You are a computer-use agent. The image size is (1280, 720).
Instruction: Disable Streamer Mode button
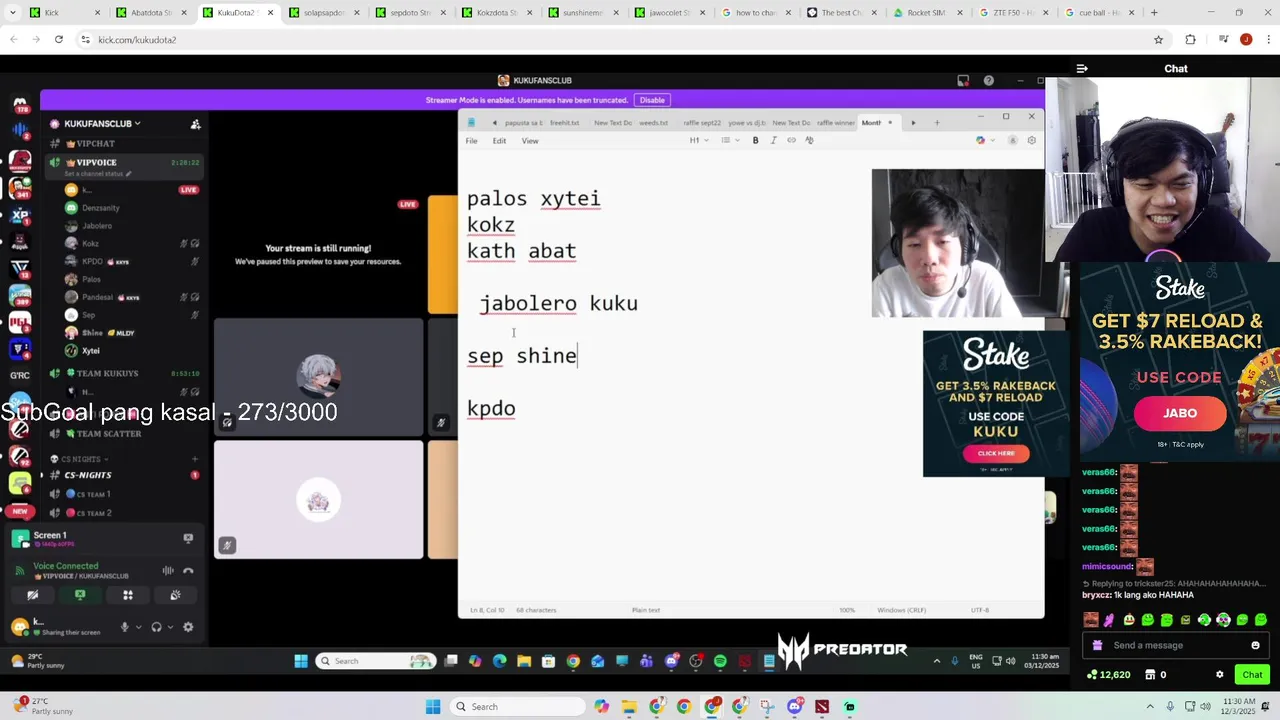click(x=652, y=100)
